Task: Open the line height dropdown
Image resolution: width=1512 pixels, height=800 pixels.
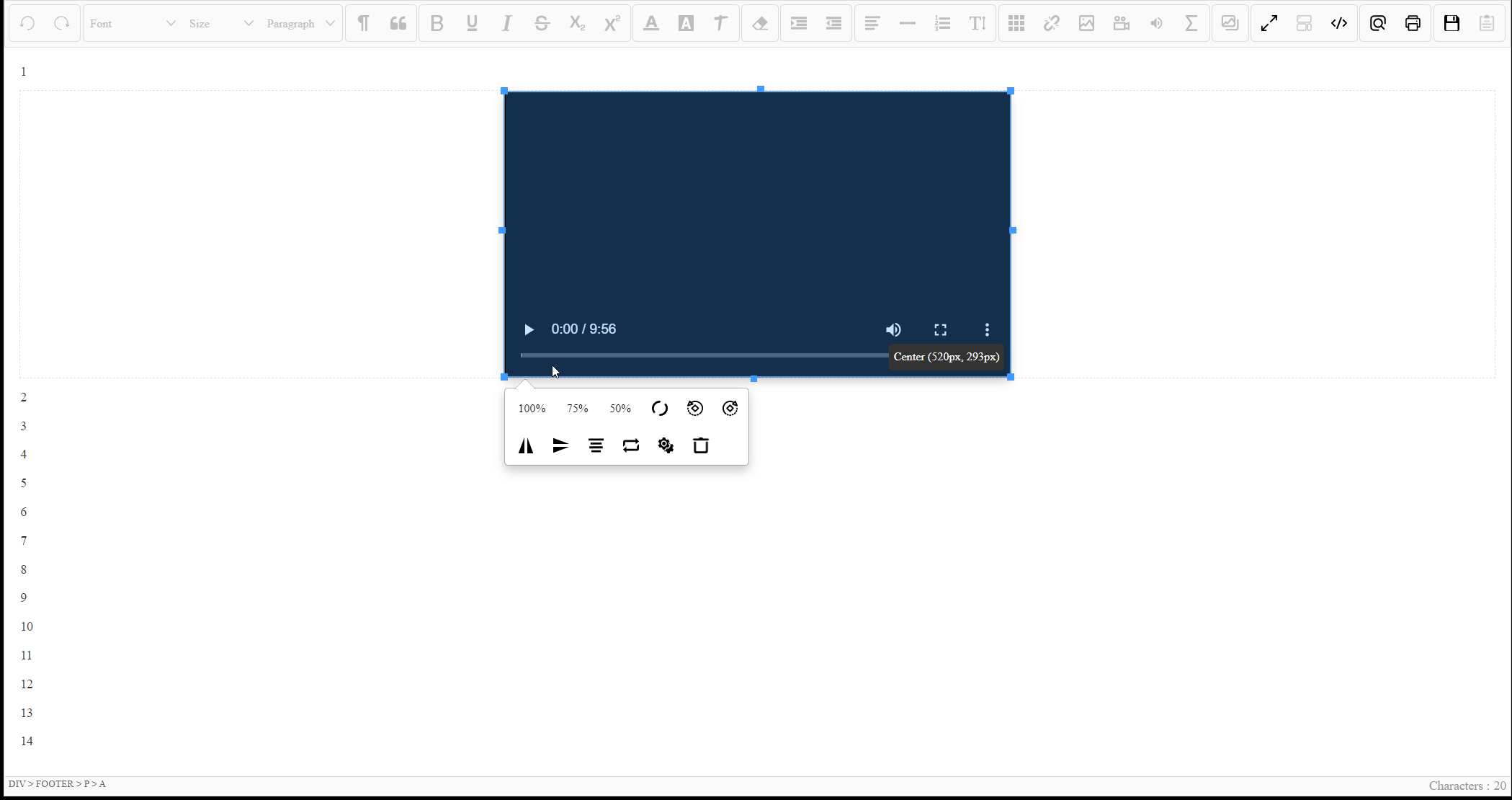Action: pos(978,23)
